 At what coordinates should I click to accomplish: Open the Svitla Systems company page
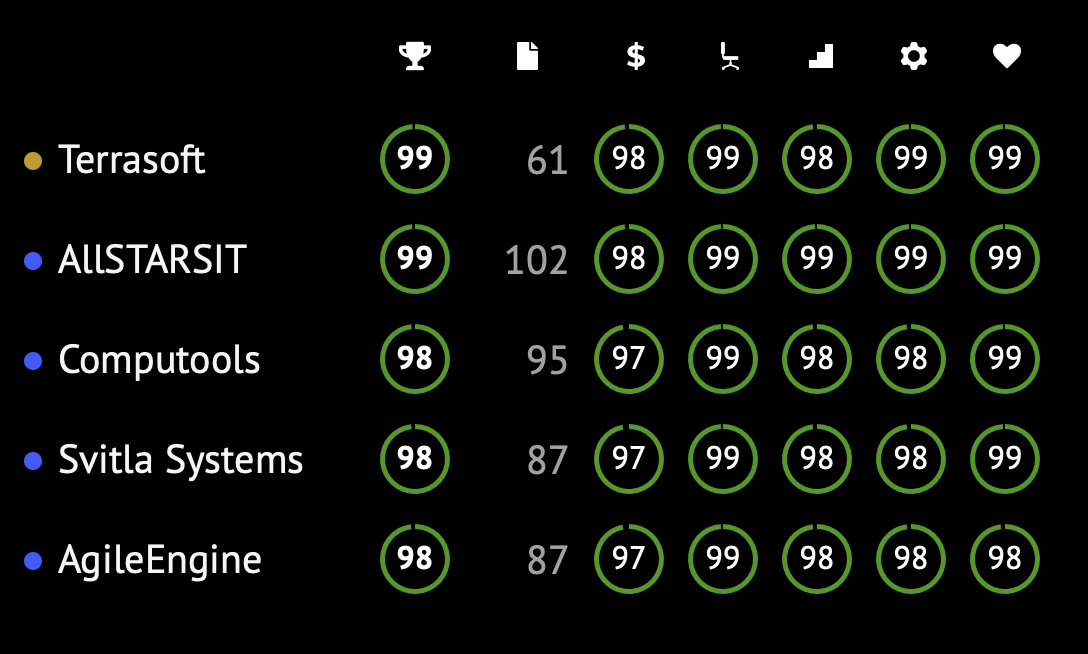pos(180,459)
